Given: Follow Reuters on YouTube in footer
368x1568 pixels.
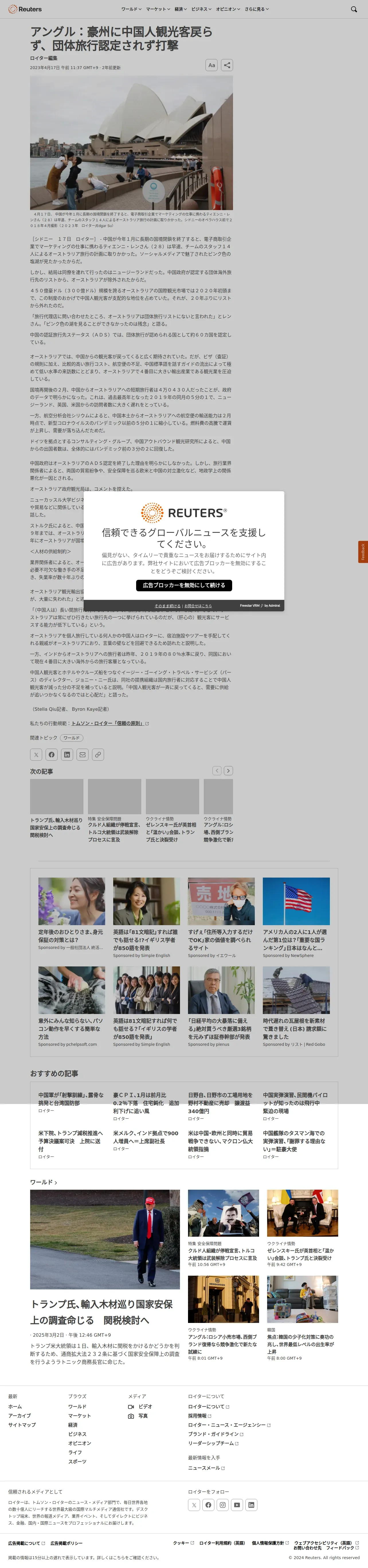Looking at the screenshot, I should tap(237, 1505).
